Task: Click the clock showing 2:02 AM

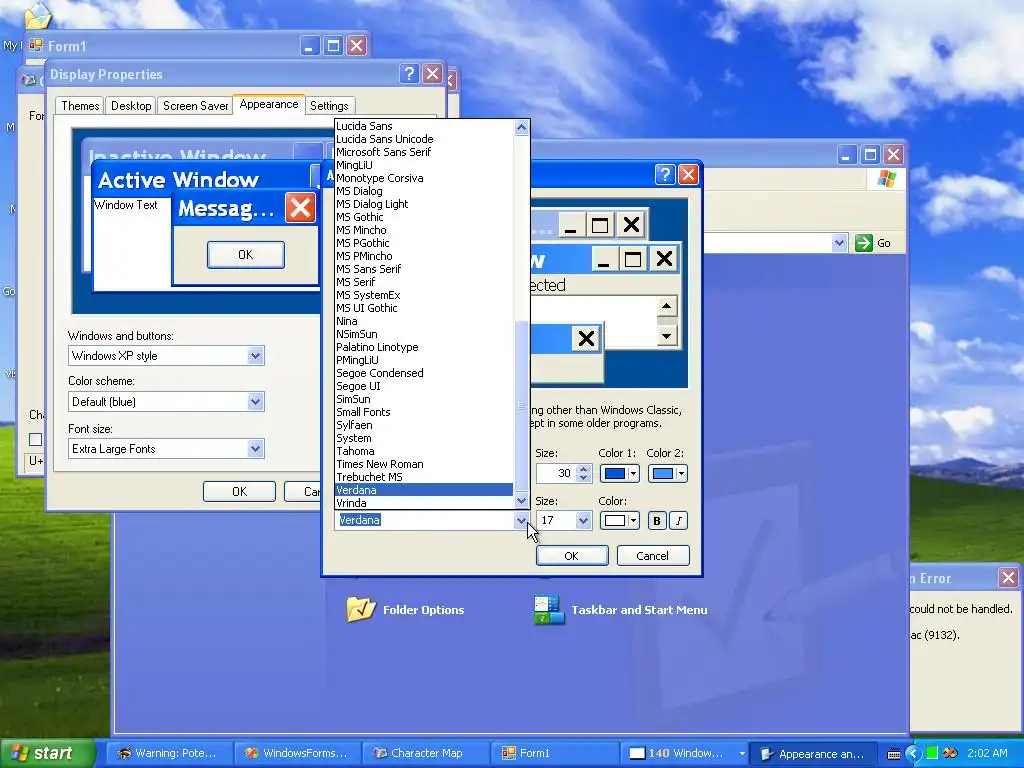Action: pos(987,753)
